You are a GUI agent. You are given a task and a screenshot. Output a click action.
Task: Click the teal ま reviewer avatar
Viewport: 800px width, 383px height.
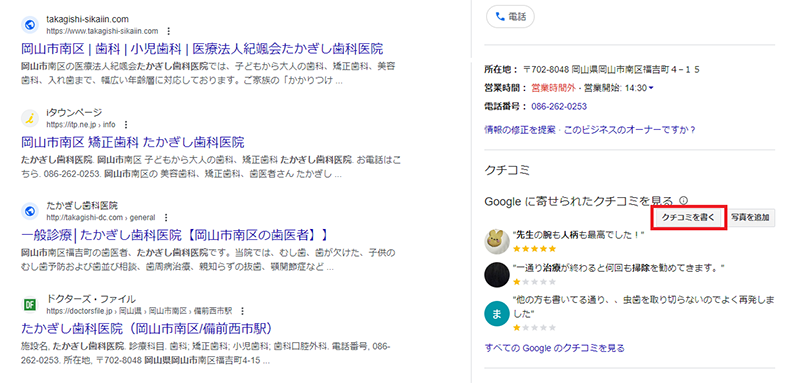click(x=497, y=315)
